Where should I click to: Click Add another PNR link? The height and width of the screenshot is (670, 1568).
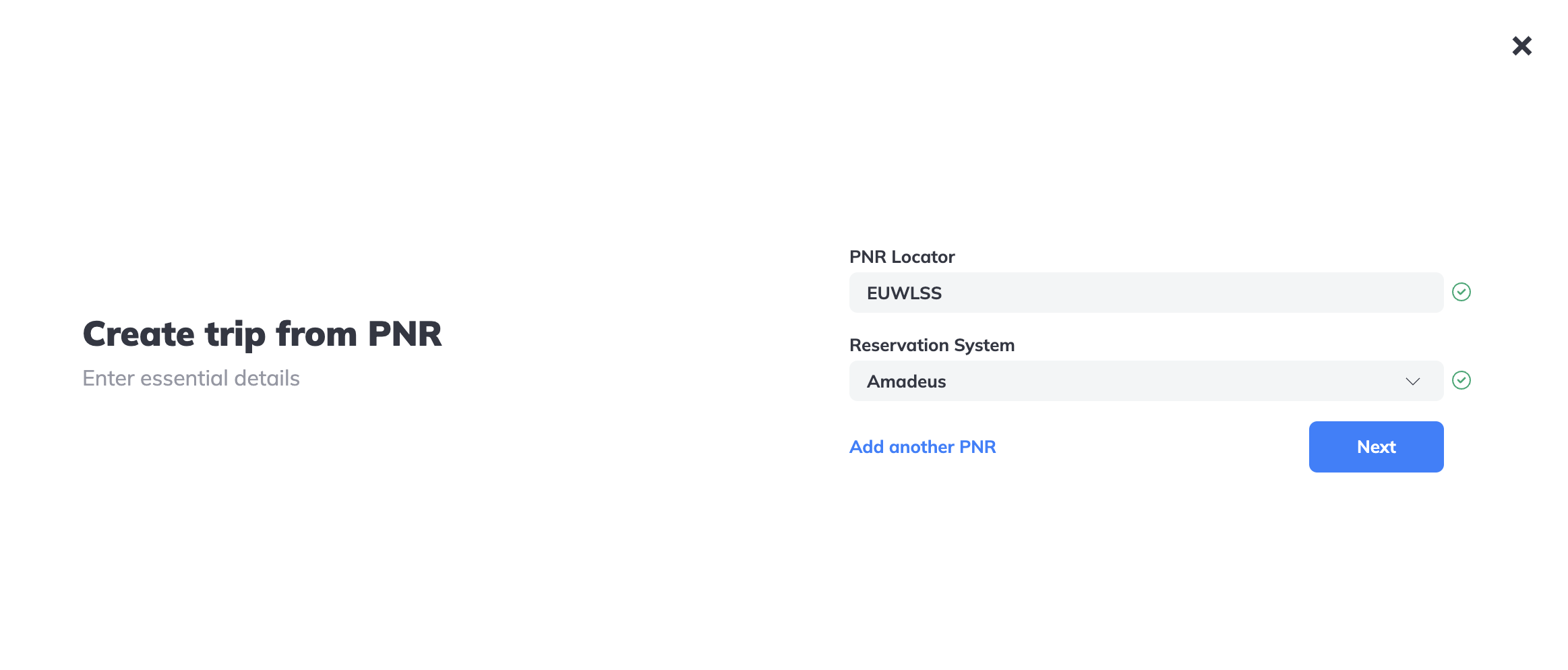tap(922, 447)
